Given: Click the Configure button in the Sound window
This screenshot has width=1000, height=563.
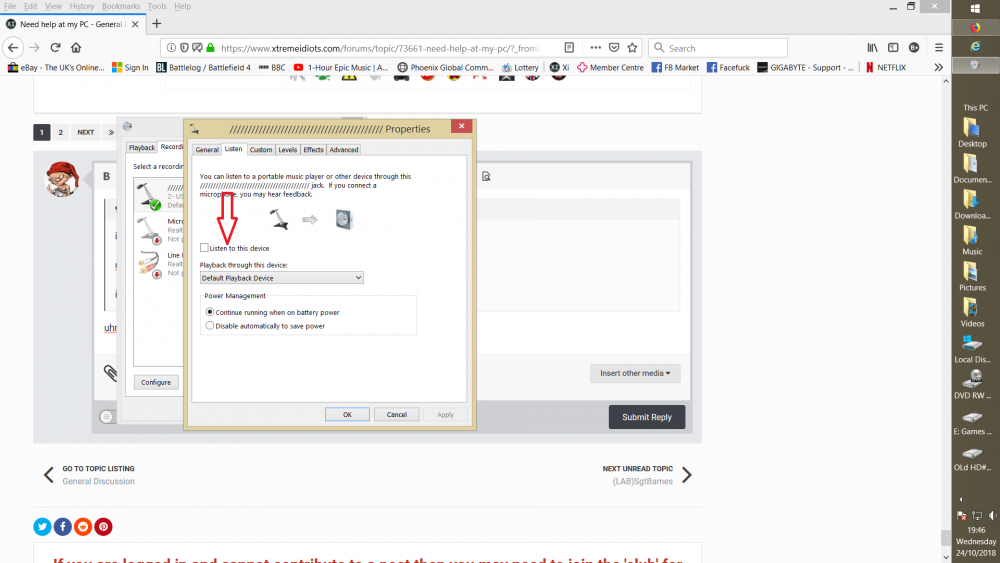Looking at the screenshot, I should [x=156, y=383].
